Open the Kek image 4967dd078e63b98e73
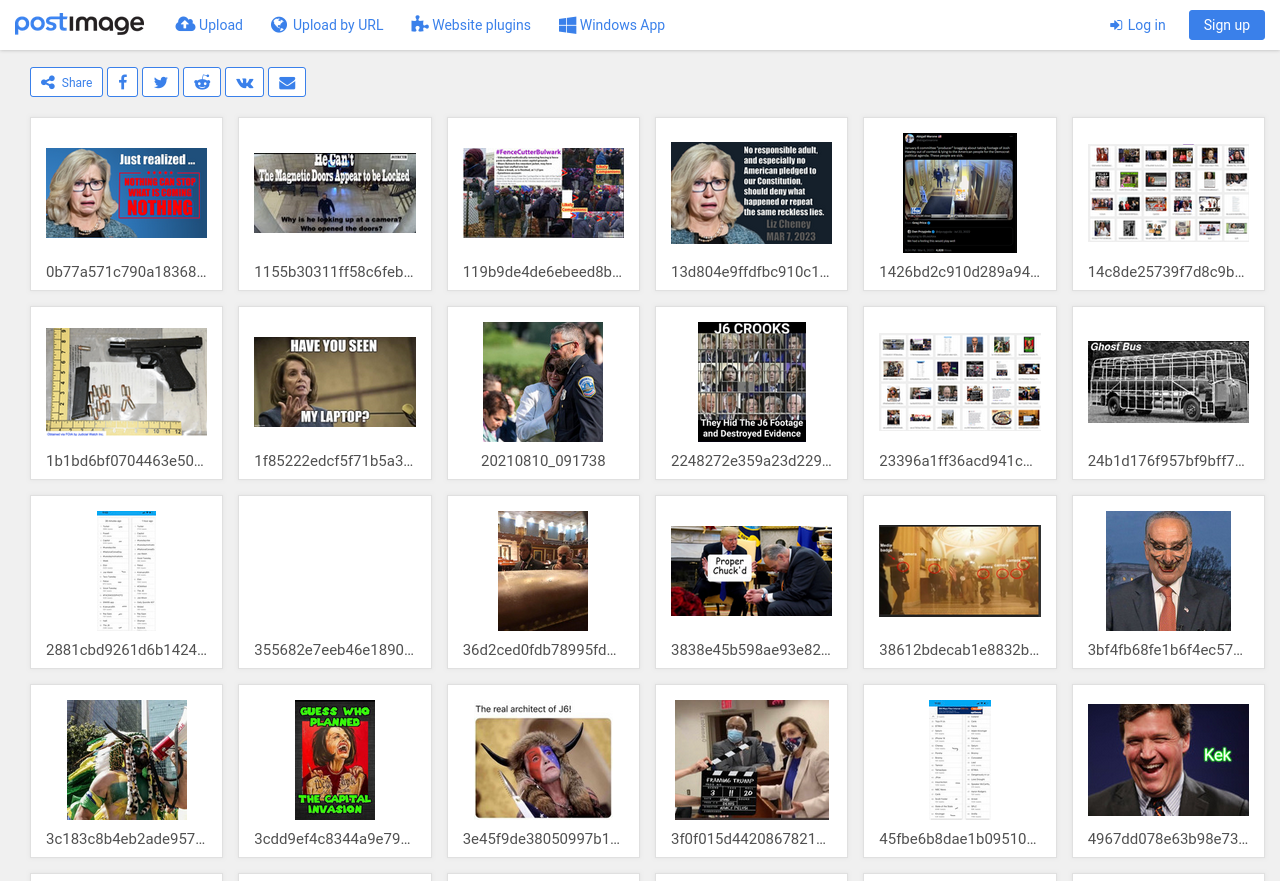The image size is (1280, 881). click(x=1168, y=760)
